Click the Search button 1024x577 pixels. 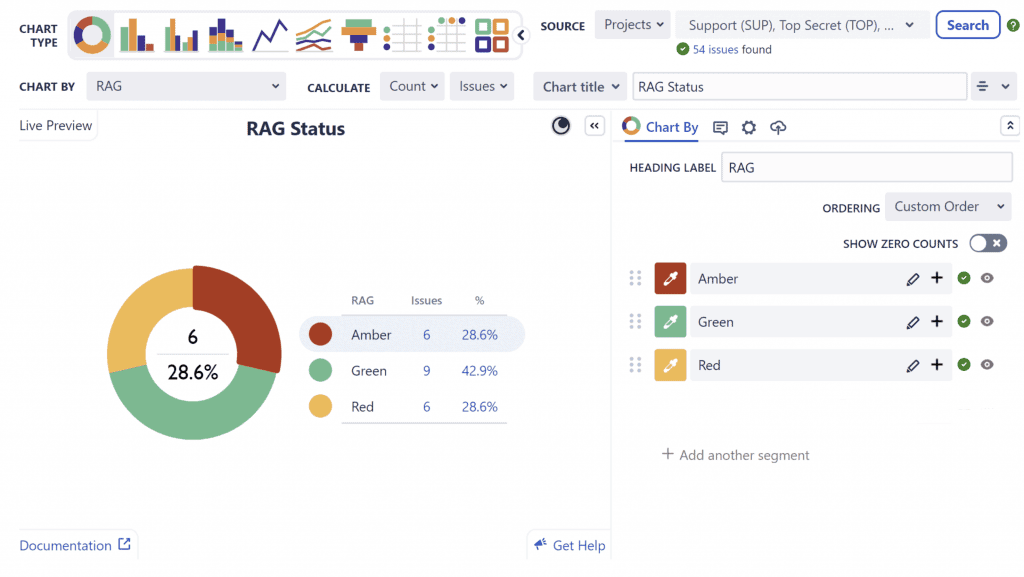(x=967, y=25)
